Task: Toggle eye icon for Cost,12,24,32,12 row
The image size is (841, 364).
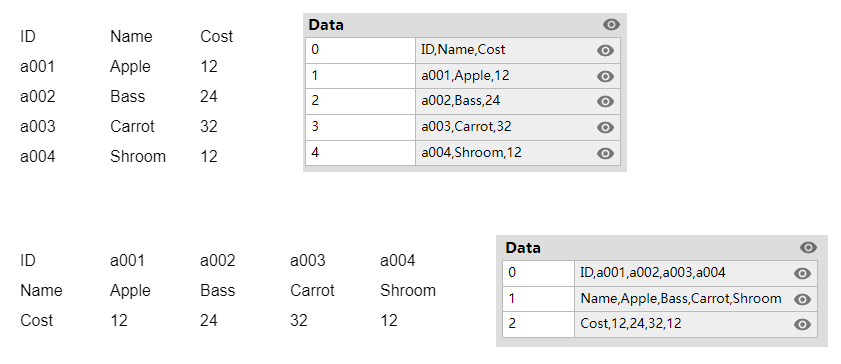Action: pos(802,324)
